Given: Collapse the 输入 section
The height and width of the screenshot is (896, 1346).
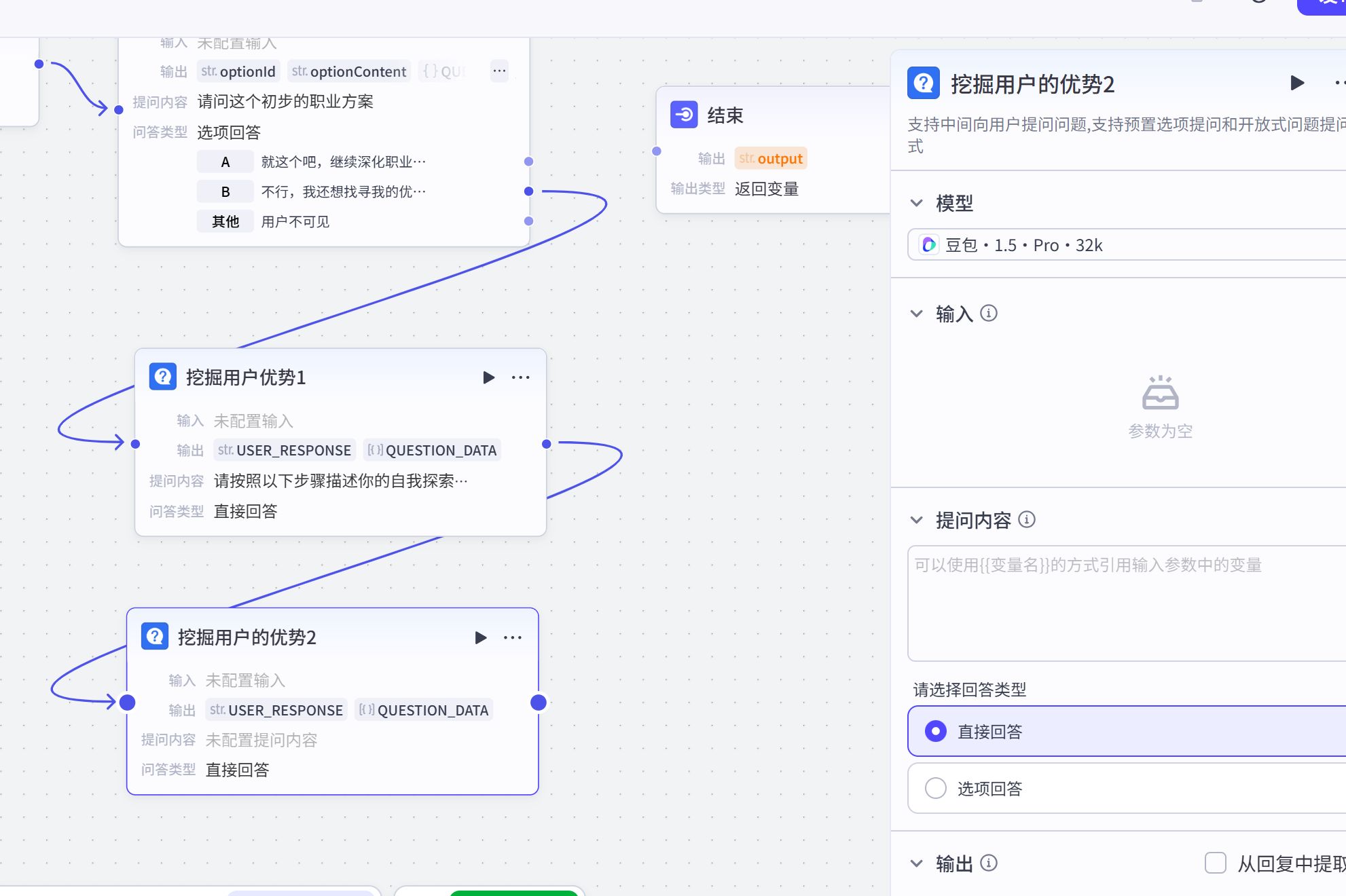Looking at the screenshot, I should [915, 313].
